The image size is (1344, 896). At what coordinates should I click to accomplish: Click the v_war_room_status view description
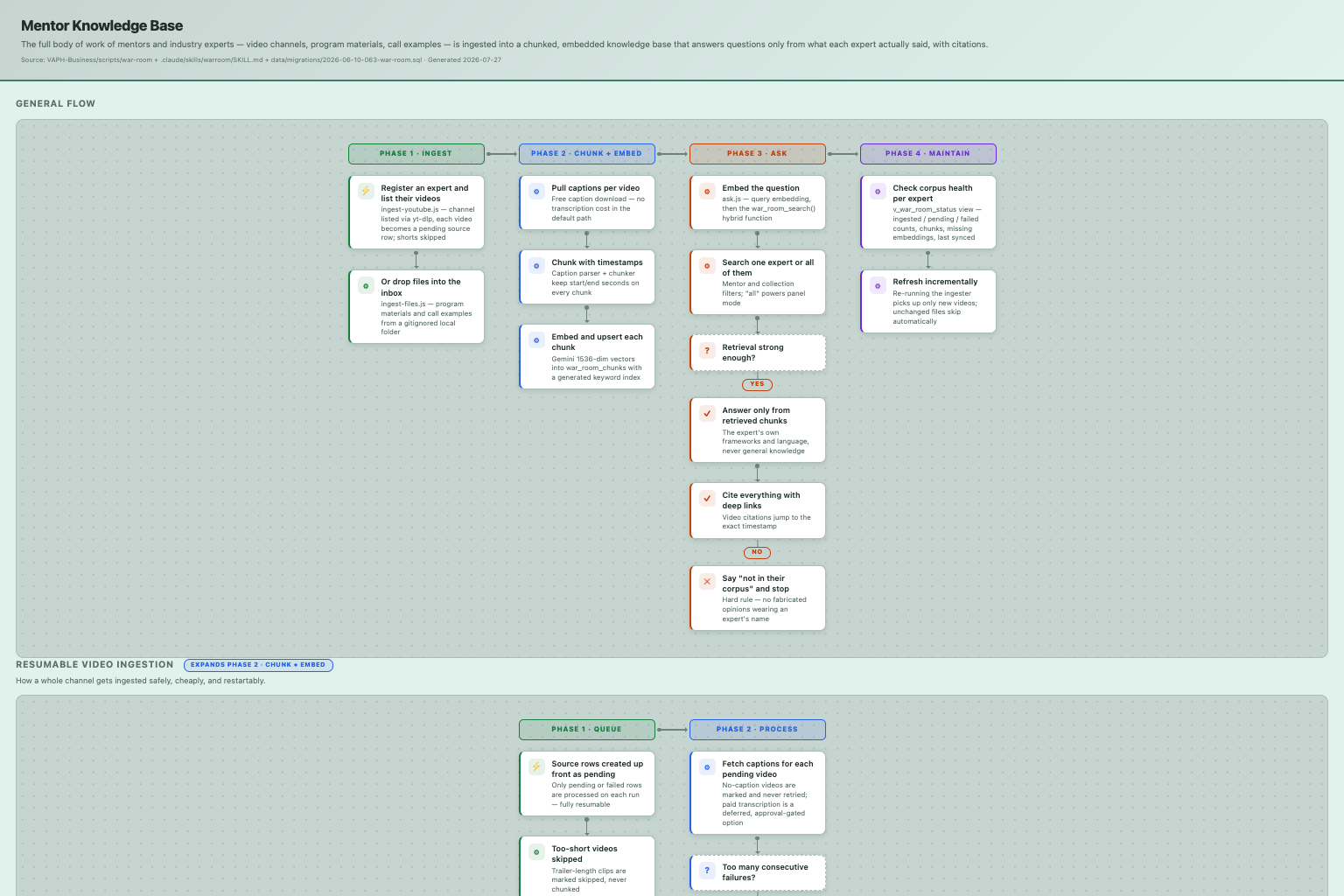pos(937,223)
